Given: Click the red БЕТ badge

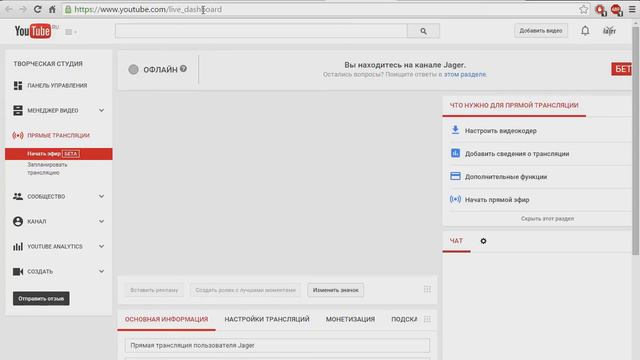Looking at the screenshot, I should click(622, 69).
